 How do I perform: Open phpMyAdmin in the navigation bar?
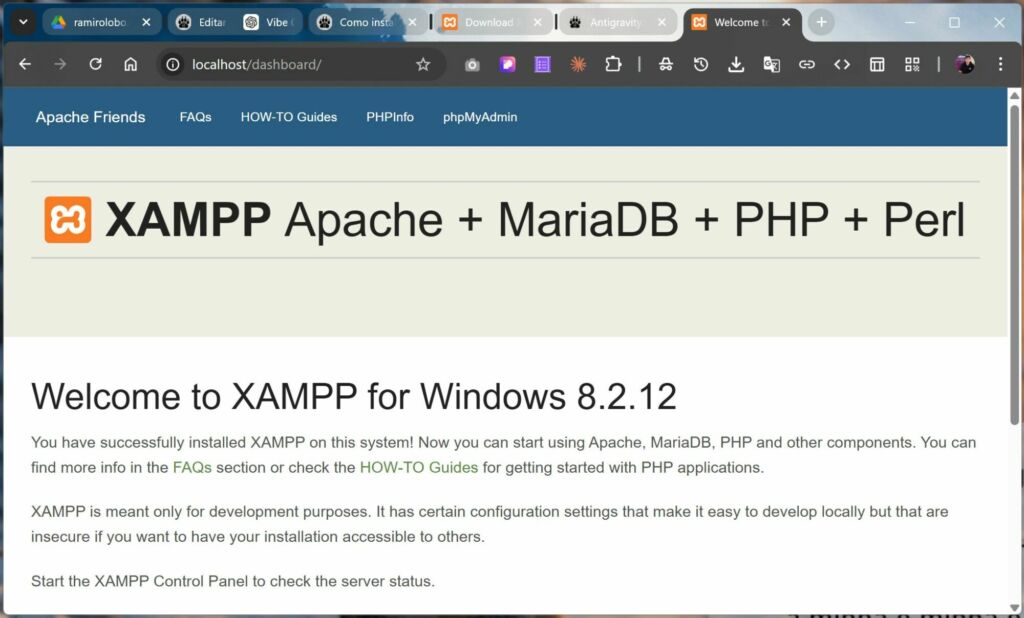coord(480,117)
